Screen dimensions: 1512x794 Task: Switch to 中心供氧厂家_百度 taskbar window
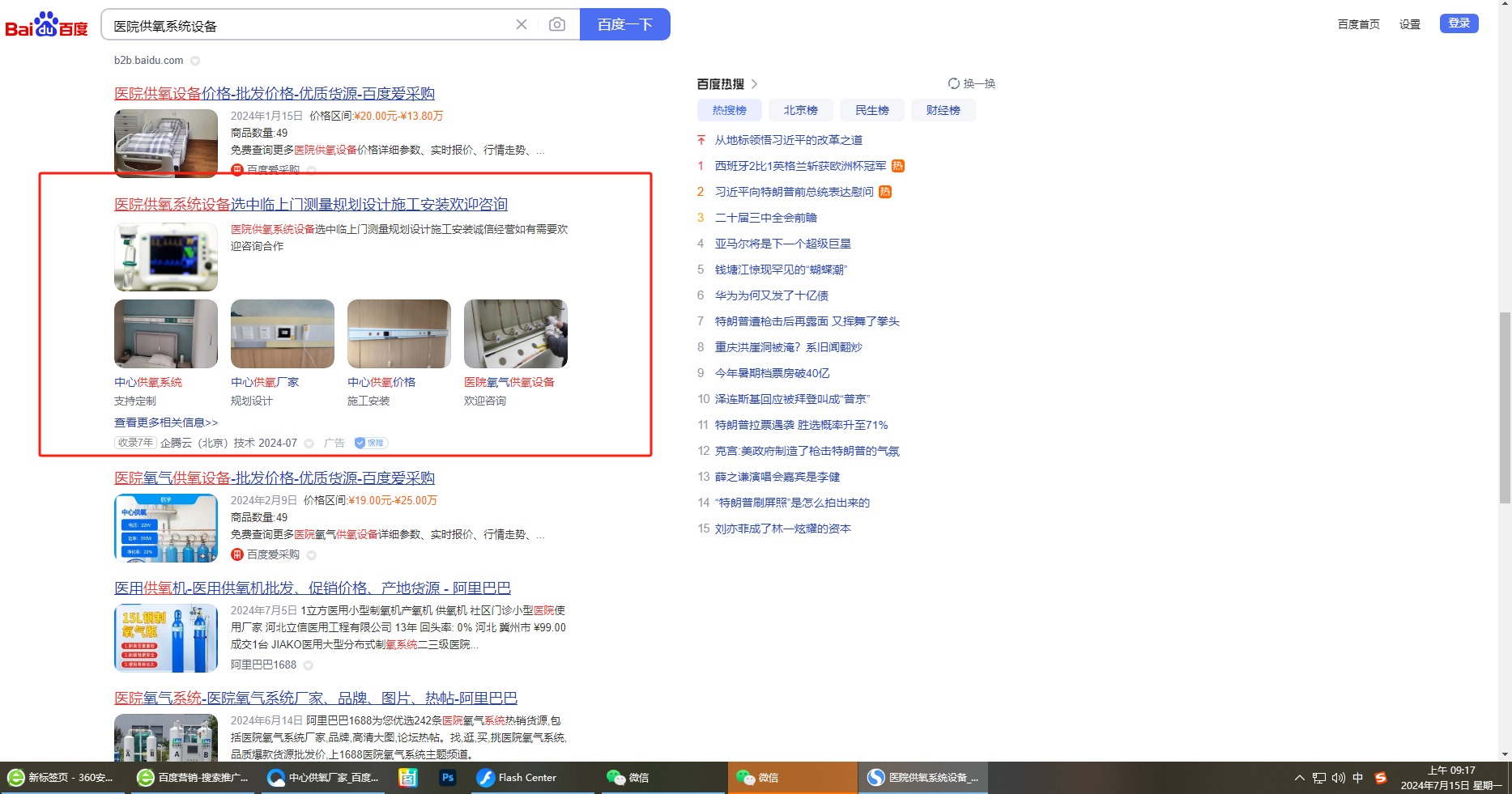pos(324,778)
